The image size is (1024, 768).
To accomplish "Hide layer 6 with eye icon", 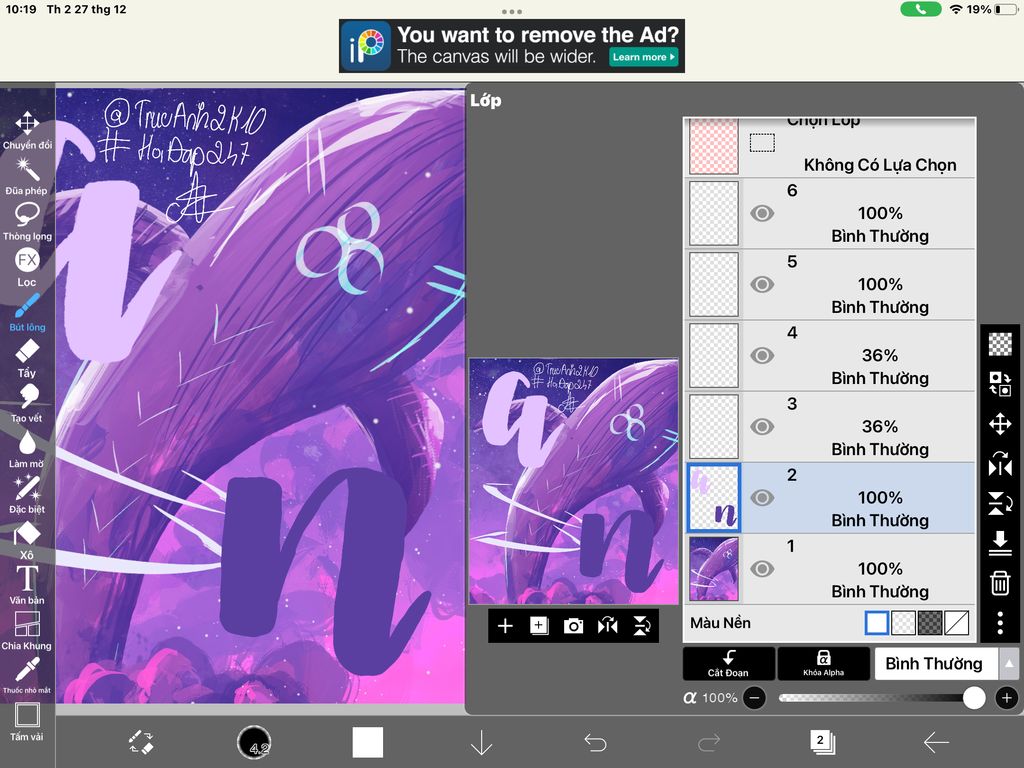I will (x=762, y=214).
